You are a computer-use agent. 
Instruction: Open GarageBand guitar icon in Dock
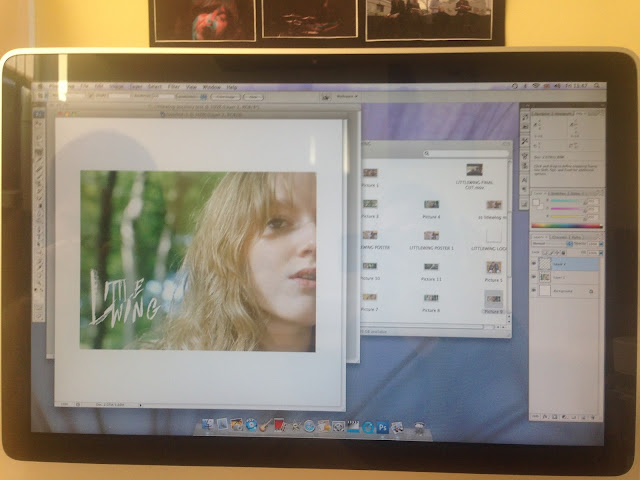coord(265,425)
